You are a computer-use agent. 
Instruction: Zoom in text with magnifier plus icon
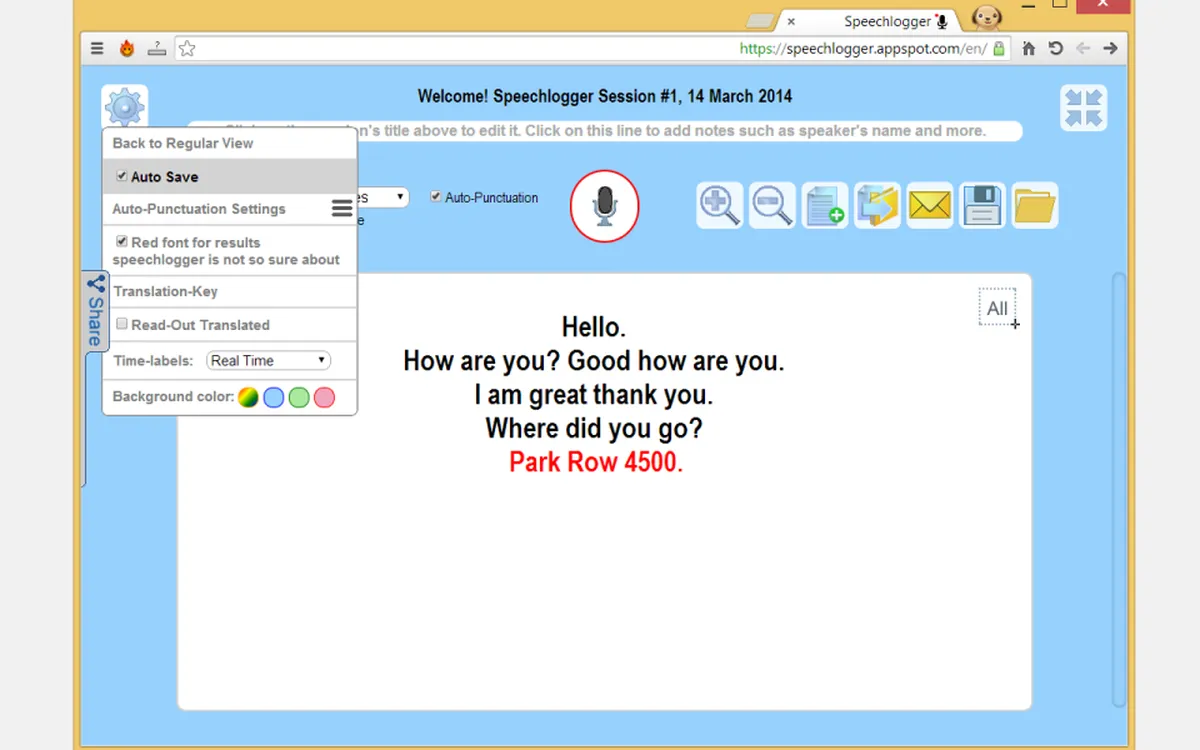(x=720, y=206)
